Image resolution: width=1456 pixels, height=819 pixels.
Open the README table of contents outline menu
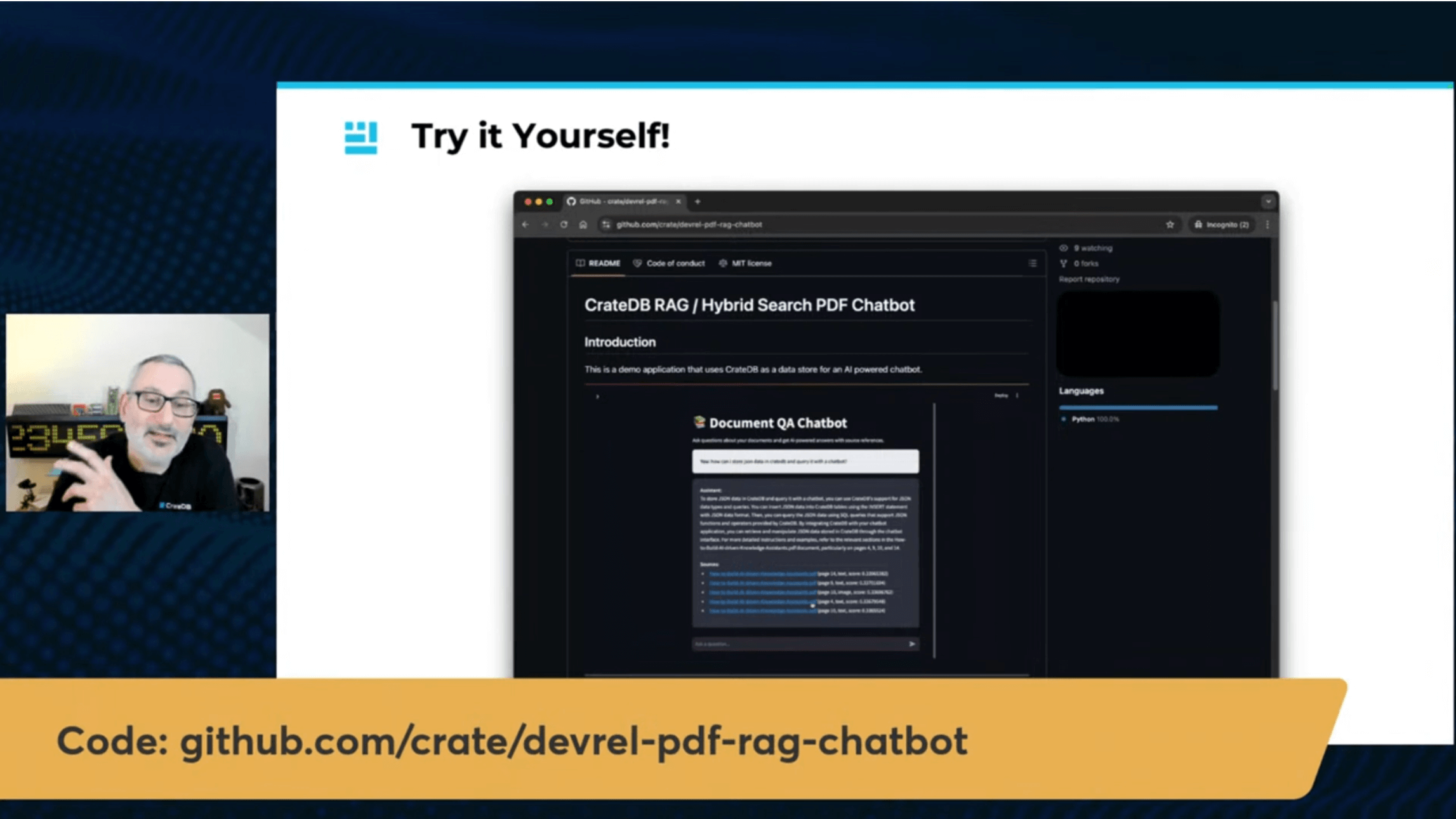[1033, 263]
